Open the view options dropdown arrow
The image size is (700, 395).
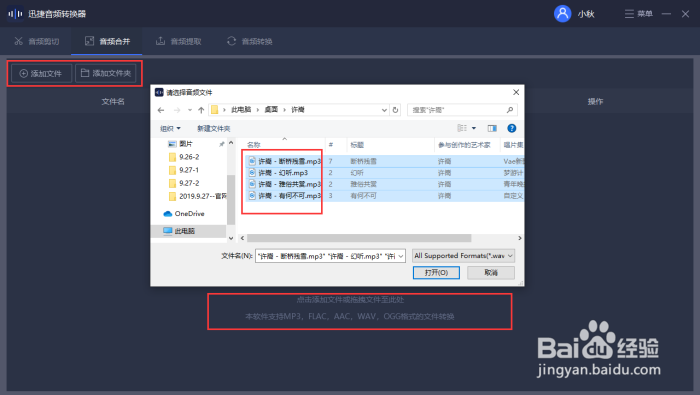click(x=474, y=128)
